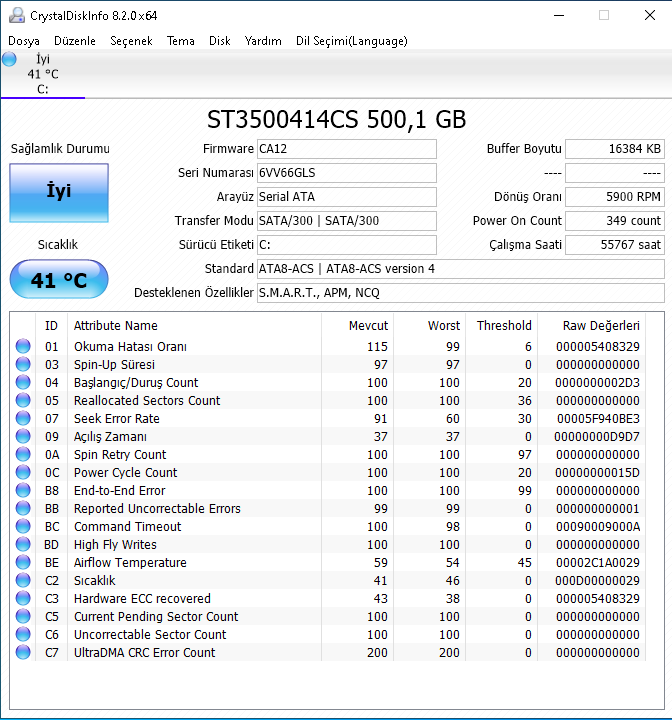Open the Düzenle menu
This screenshot has width=672, height=720.
click(x=74, y=41)
